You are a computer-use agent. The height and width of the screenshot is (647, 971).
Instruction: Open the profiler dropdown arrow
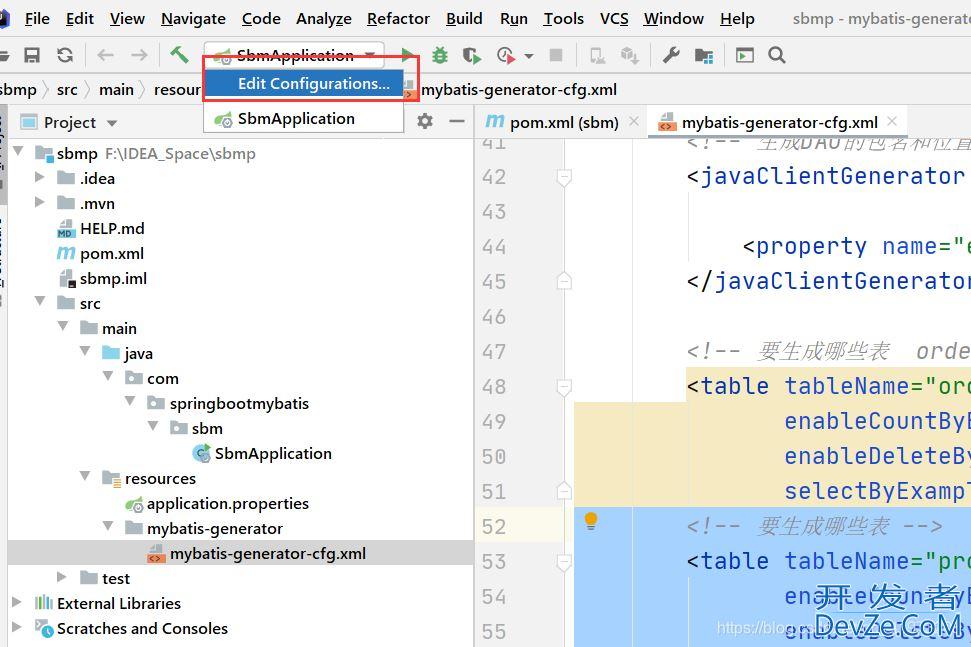tap(529, 56)
